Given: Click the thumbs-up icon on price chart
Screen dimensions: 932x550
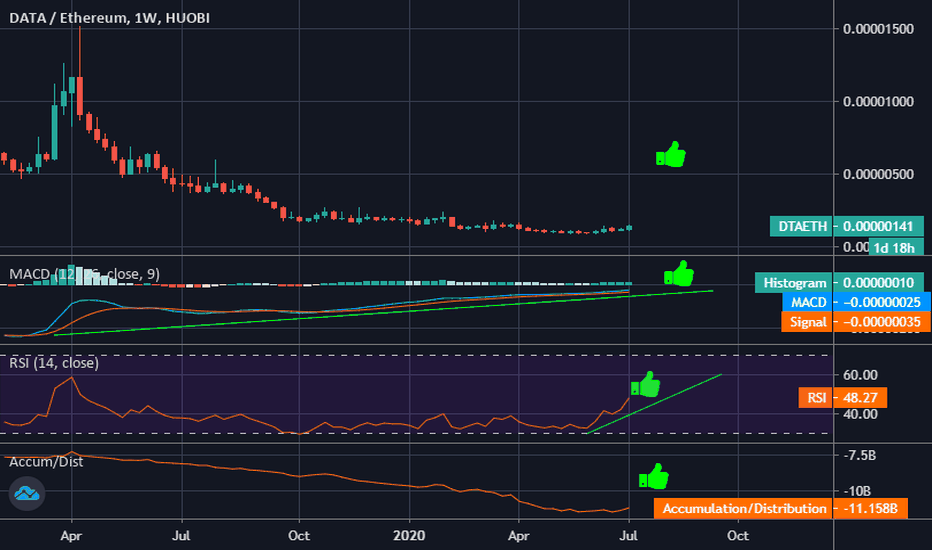Looking at the screenshot, I should [671, 155].
